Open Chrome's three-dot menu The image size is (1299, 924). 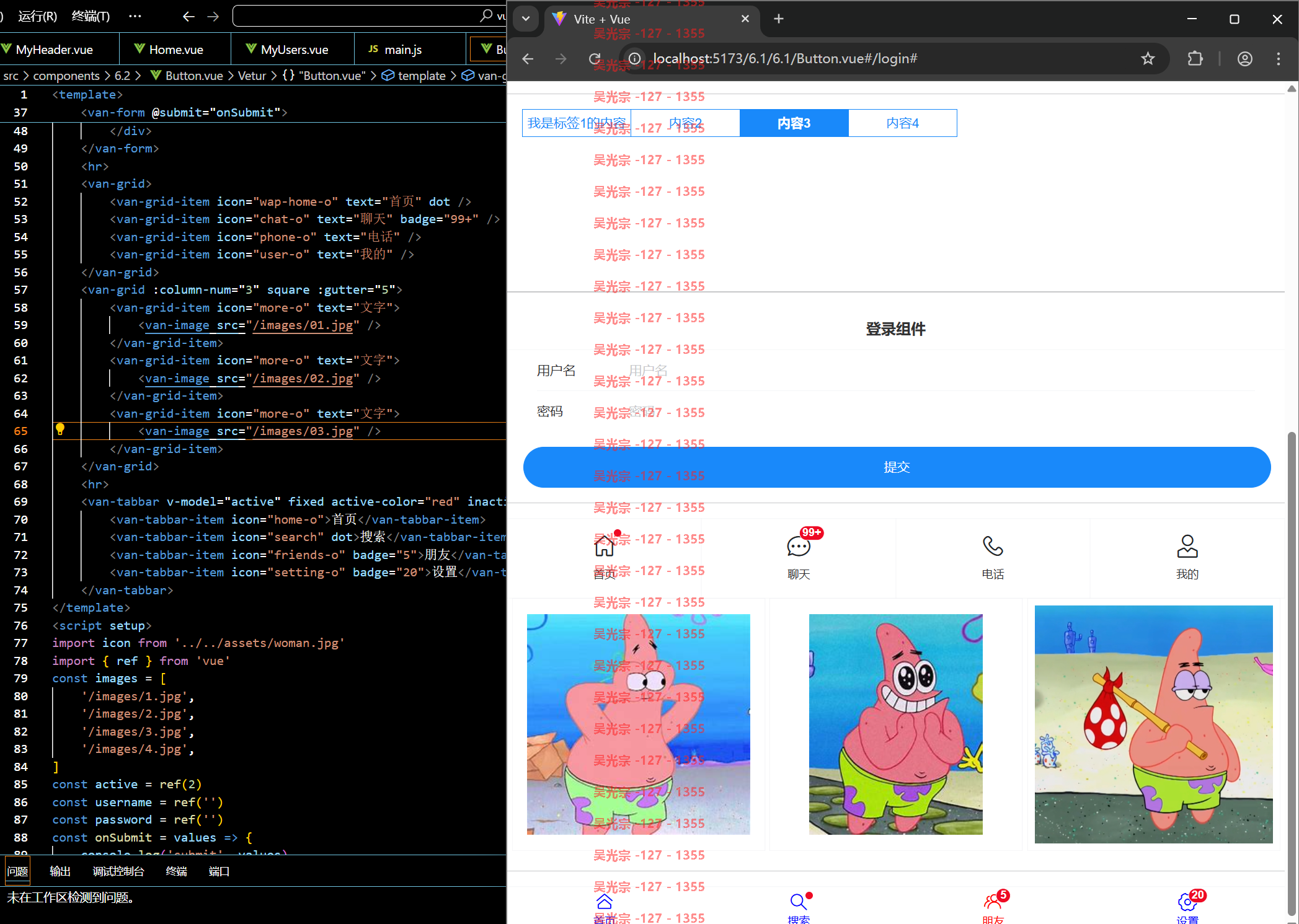point(1279,59)
